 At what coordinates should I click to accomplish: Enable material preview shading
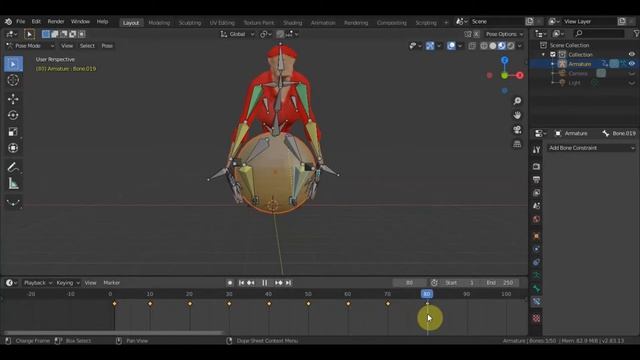pos(502,46)
